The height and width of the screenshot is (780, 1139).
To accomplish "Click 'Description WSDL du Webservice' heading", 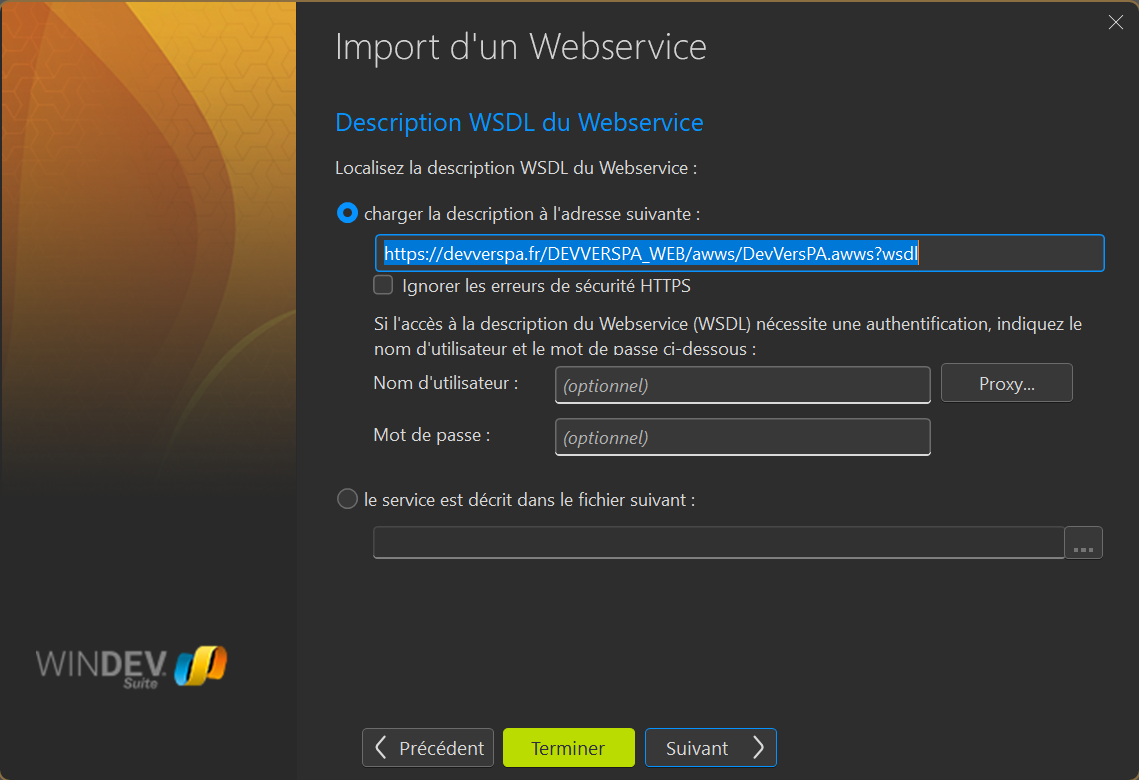I will pos(519,123).
